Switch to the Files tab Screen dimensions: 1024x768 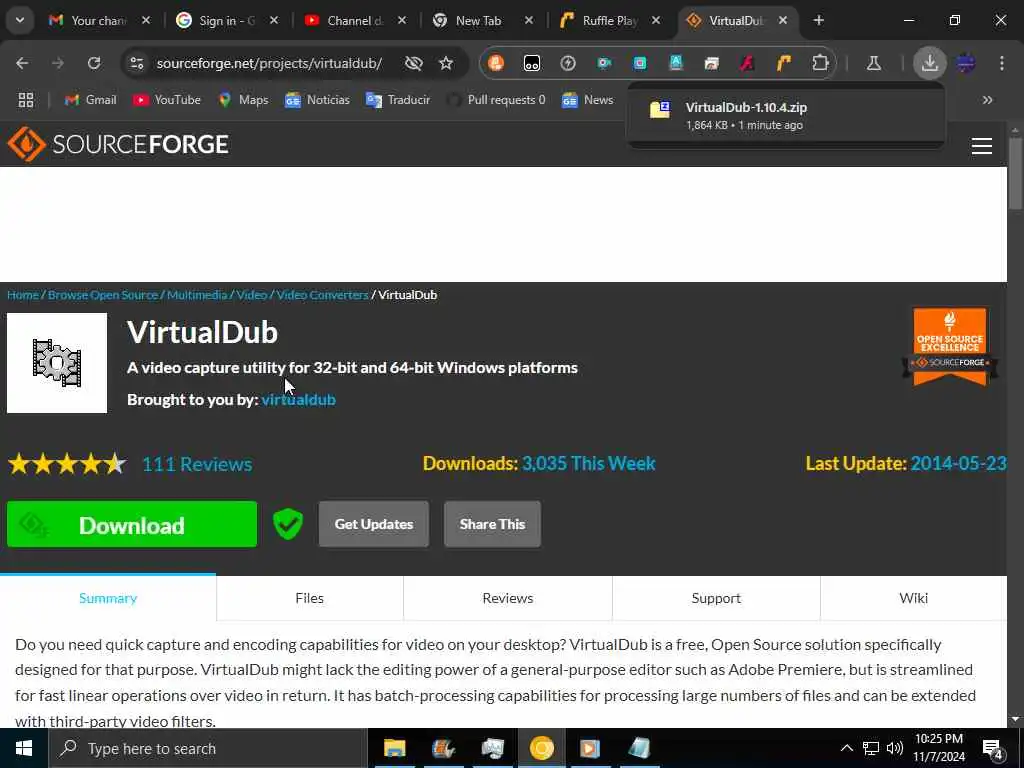coord(310,598)
